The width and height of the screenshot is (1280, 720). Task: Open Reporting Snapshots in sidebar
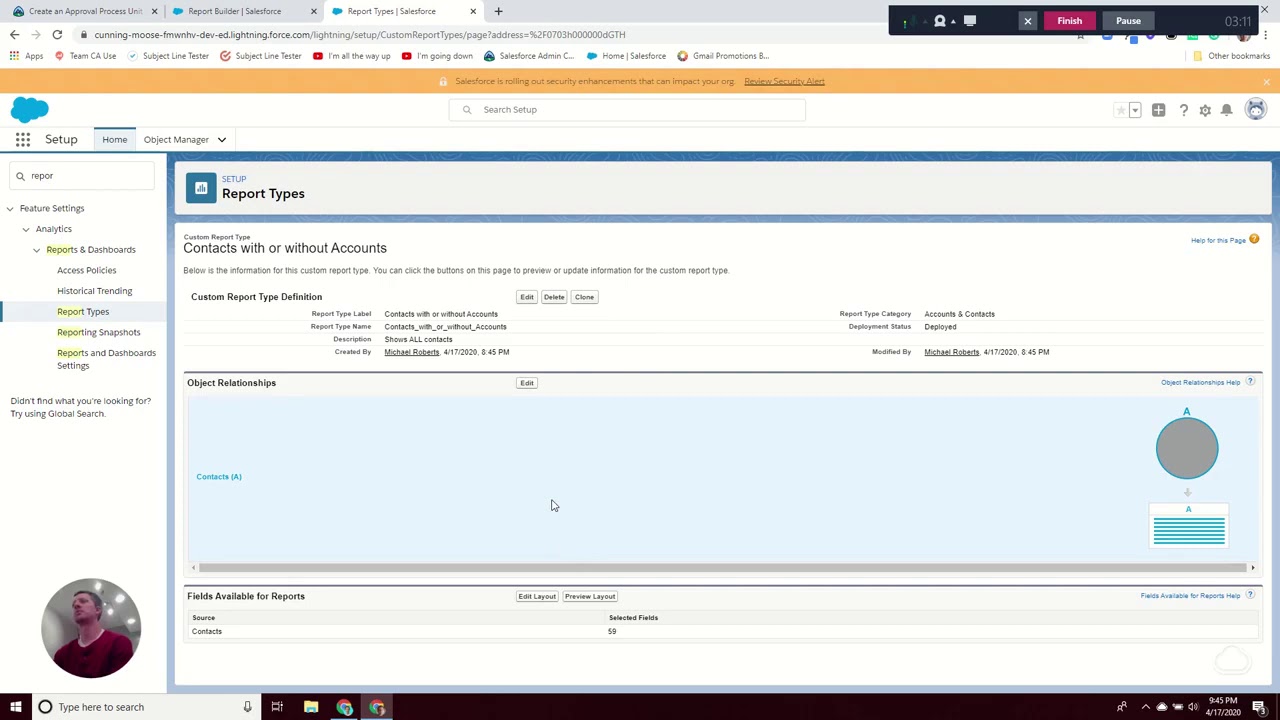tap(98, 332)
